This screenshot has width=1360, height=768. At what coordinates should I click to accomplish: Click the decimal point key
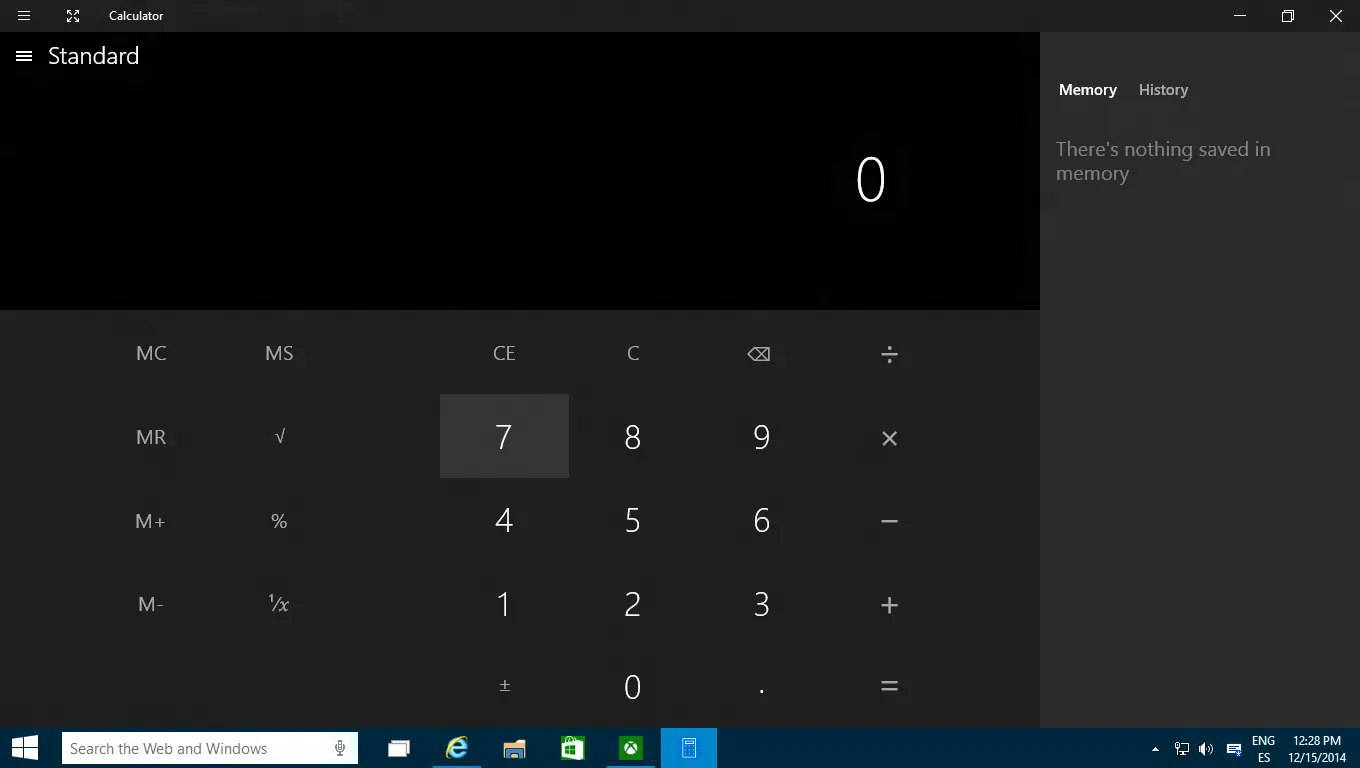coord(761,686)
